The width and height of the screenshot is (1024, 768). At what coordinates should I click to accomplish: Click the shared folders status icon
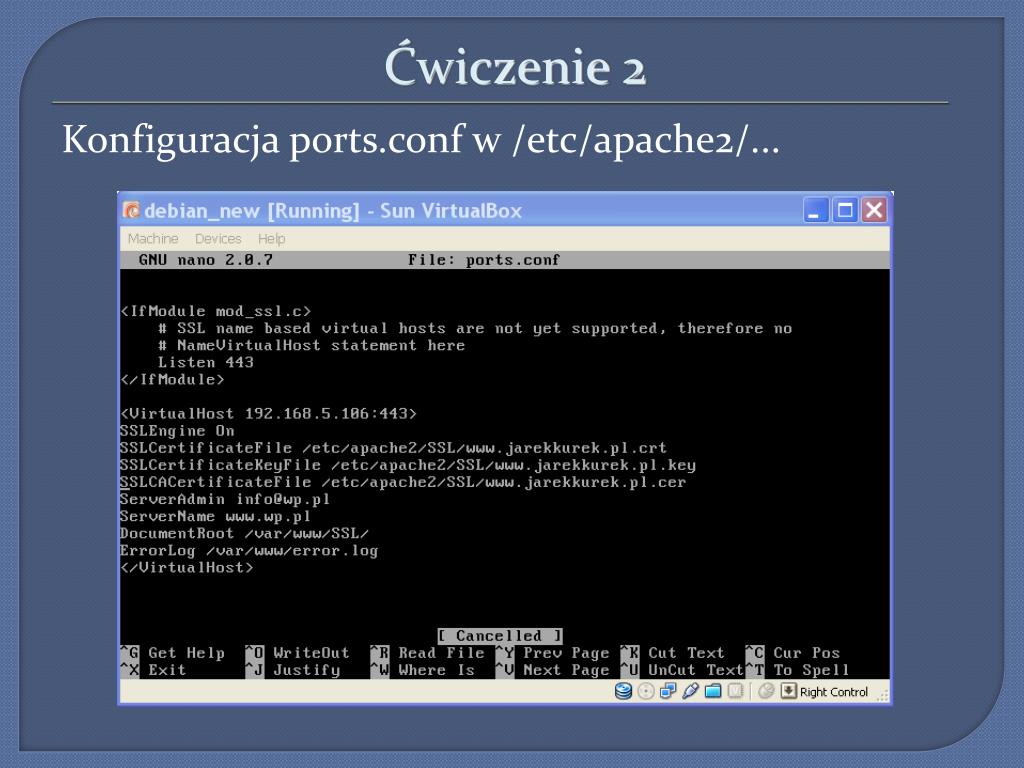[713, 691]
